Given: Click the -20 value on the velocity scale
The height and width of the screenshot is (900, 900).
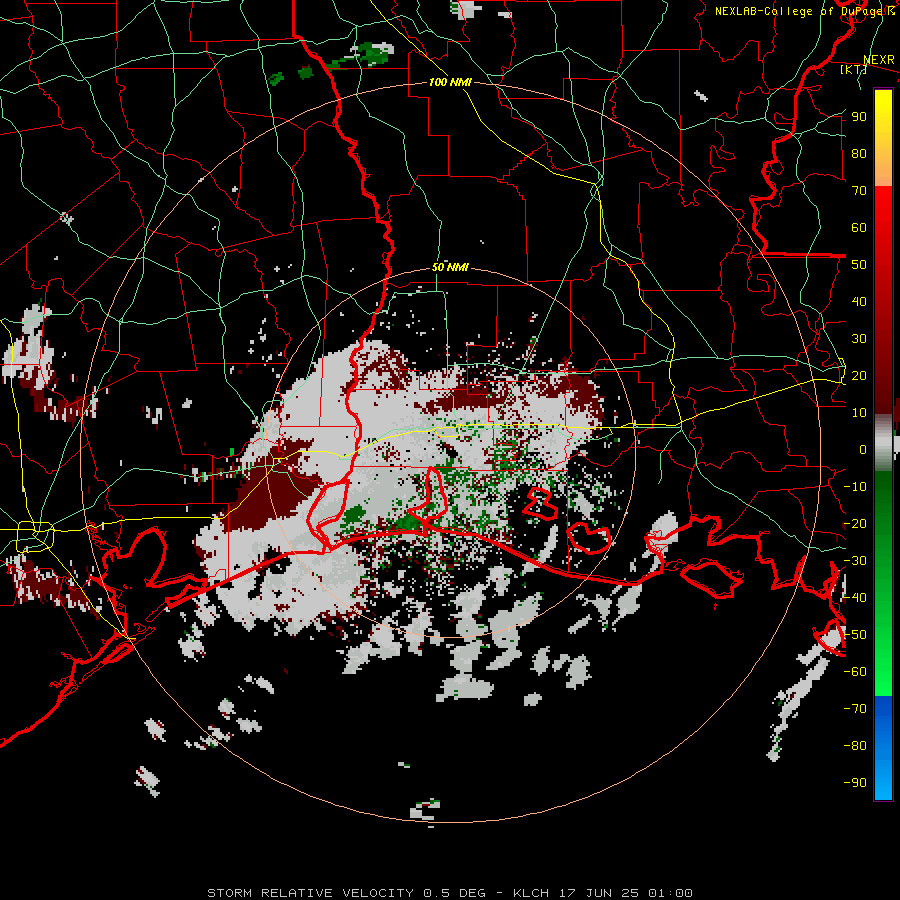Looking at the screenshot, I should coord(855,523).
